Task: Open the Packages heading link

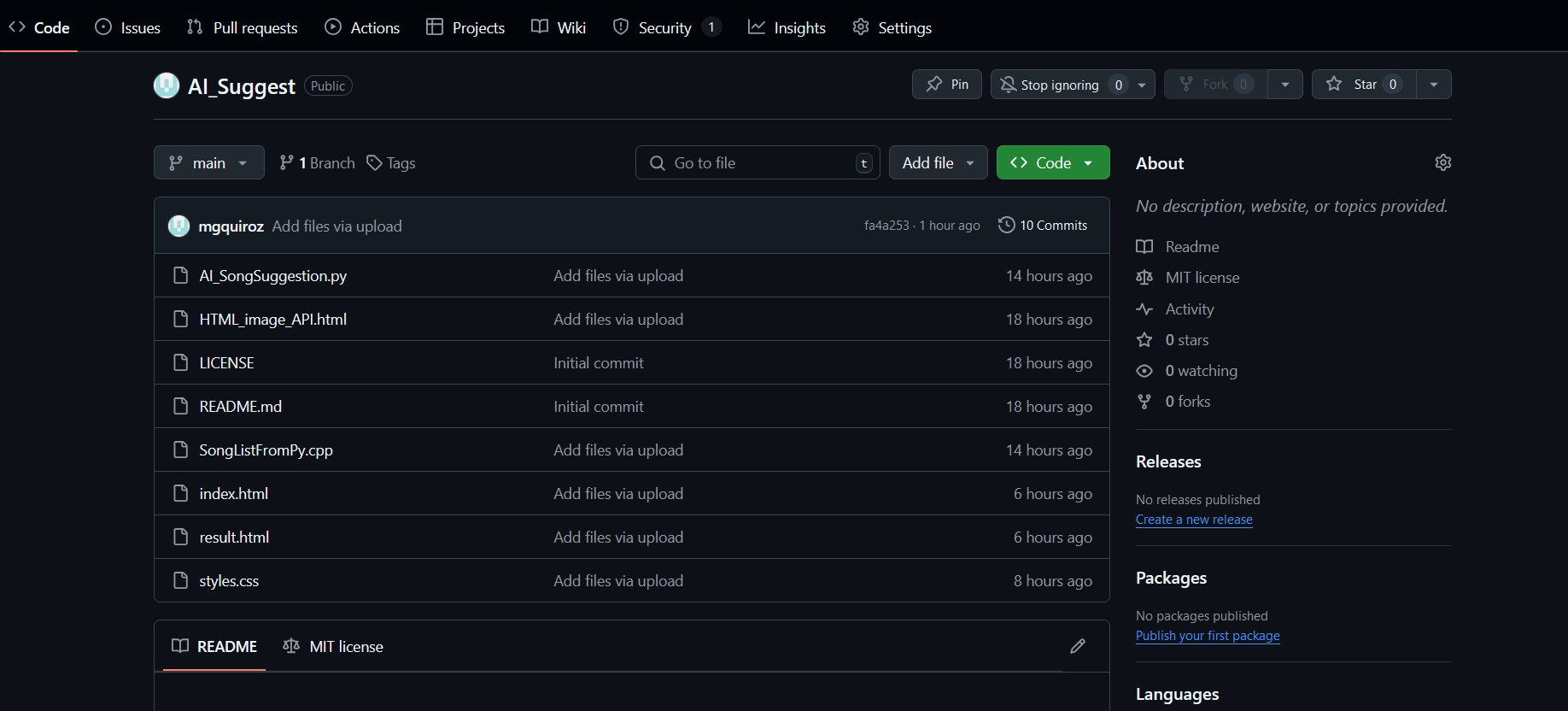Action: [x=1171, y=578]
